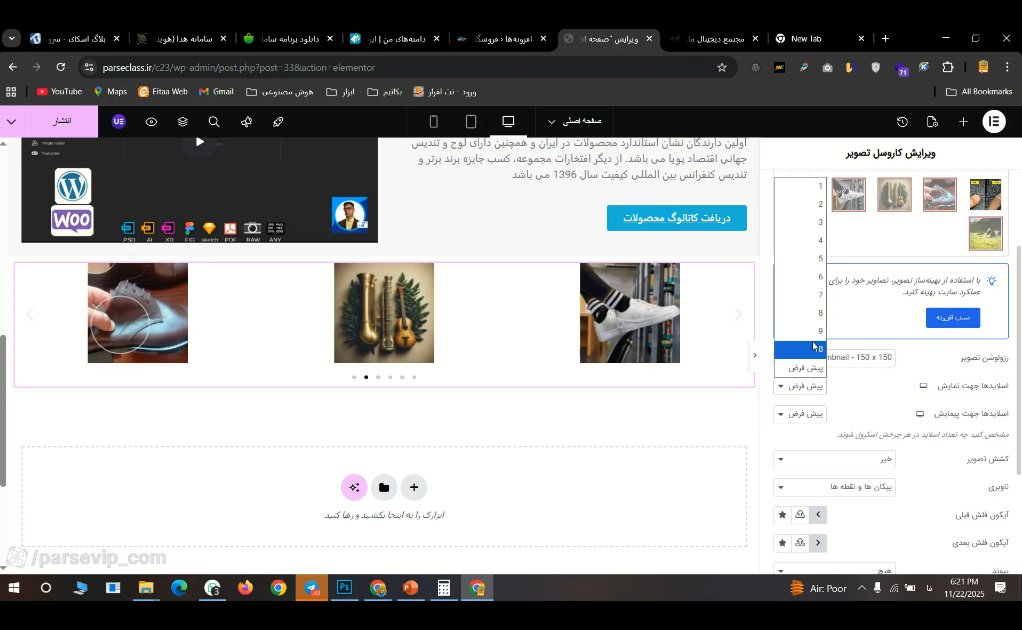This screenshot has width=1022, height=630.
Task: Open Photoshop from the taskbar
Action: tap(345, 588)
